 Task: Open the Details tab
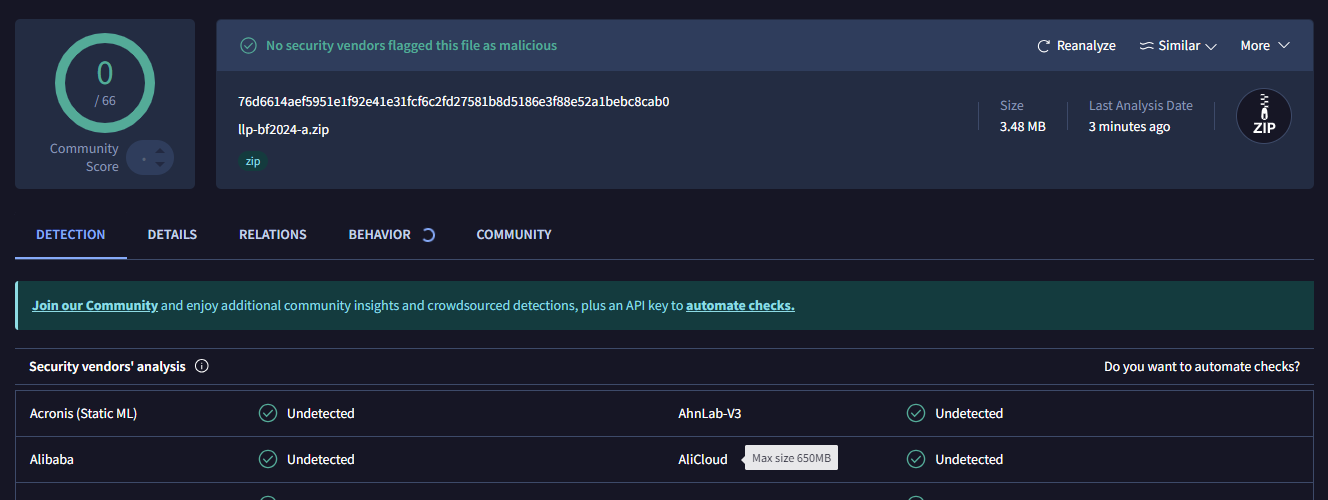click(172, 235)
